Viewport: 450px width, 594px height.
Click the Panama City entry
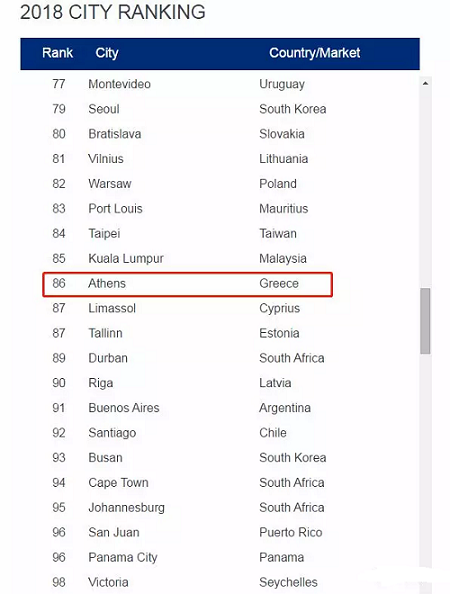point(123,558)
